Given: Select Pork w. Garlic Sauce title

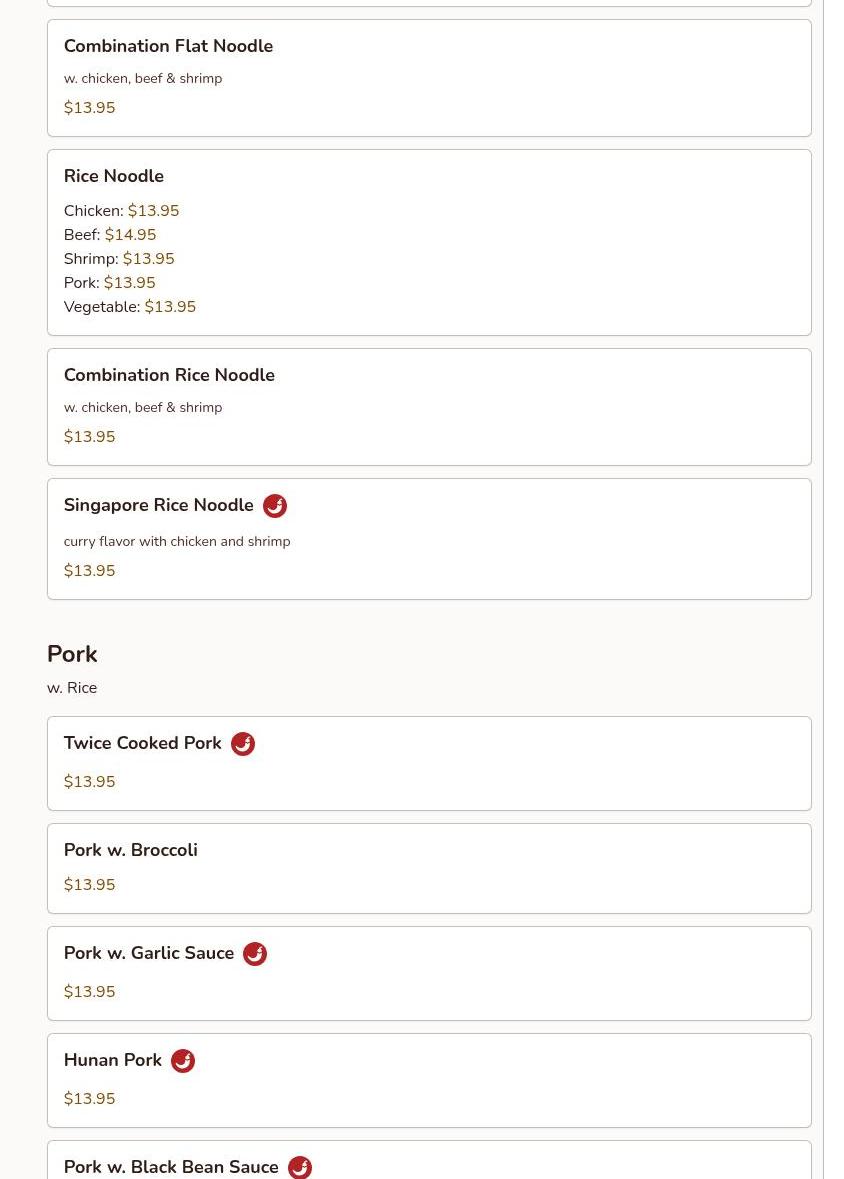Looking at the screenshot, I should click(x=149, y=953).
